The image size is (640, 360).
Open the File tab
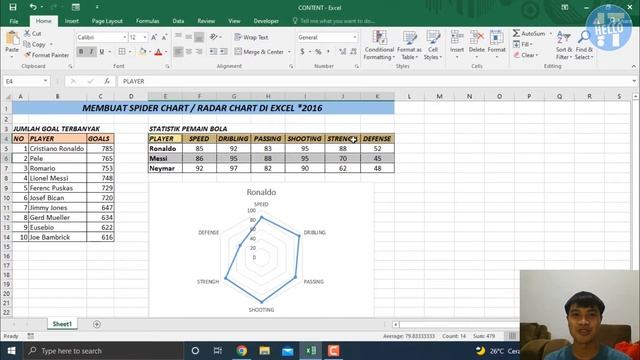[x=14, y=21]
